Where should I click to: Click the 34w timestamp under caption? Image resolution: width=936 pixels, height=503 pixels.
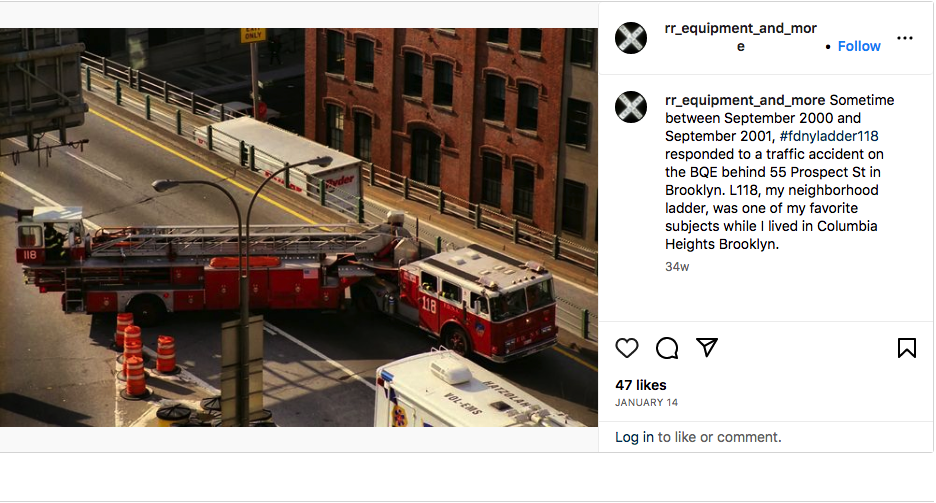677,267
